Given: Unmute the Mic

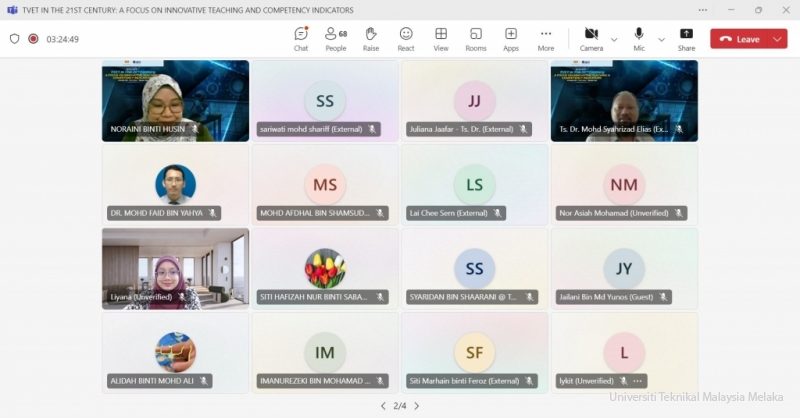Looking at the screenshot, I should 639,39.
